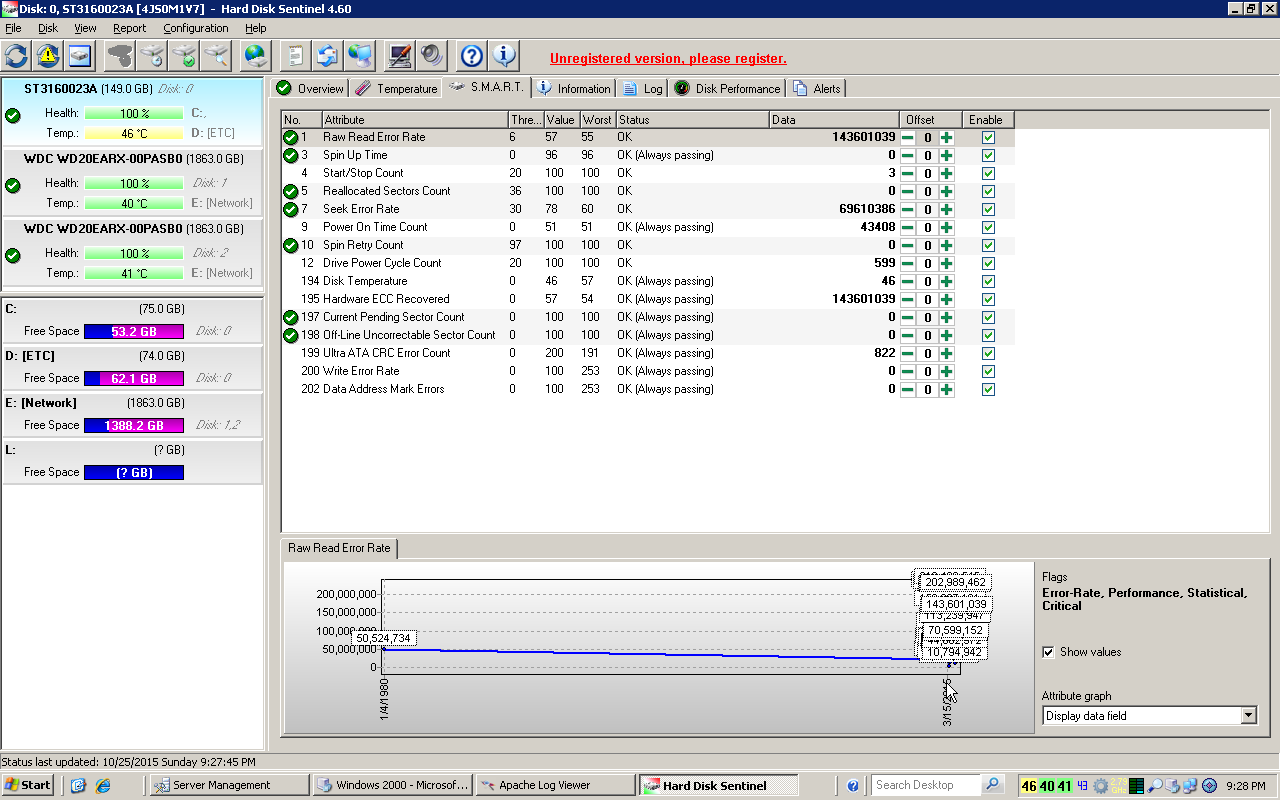
Task: Click the Start button
Action: pyautogui.click(x=28, y=785)
